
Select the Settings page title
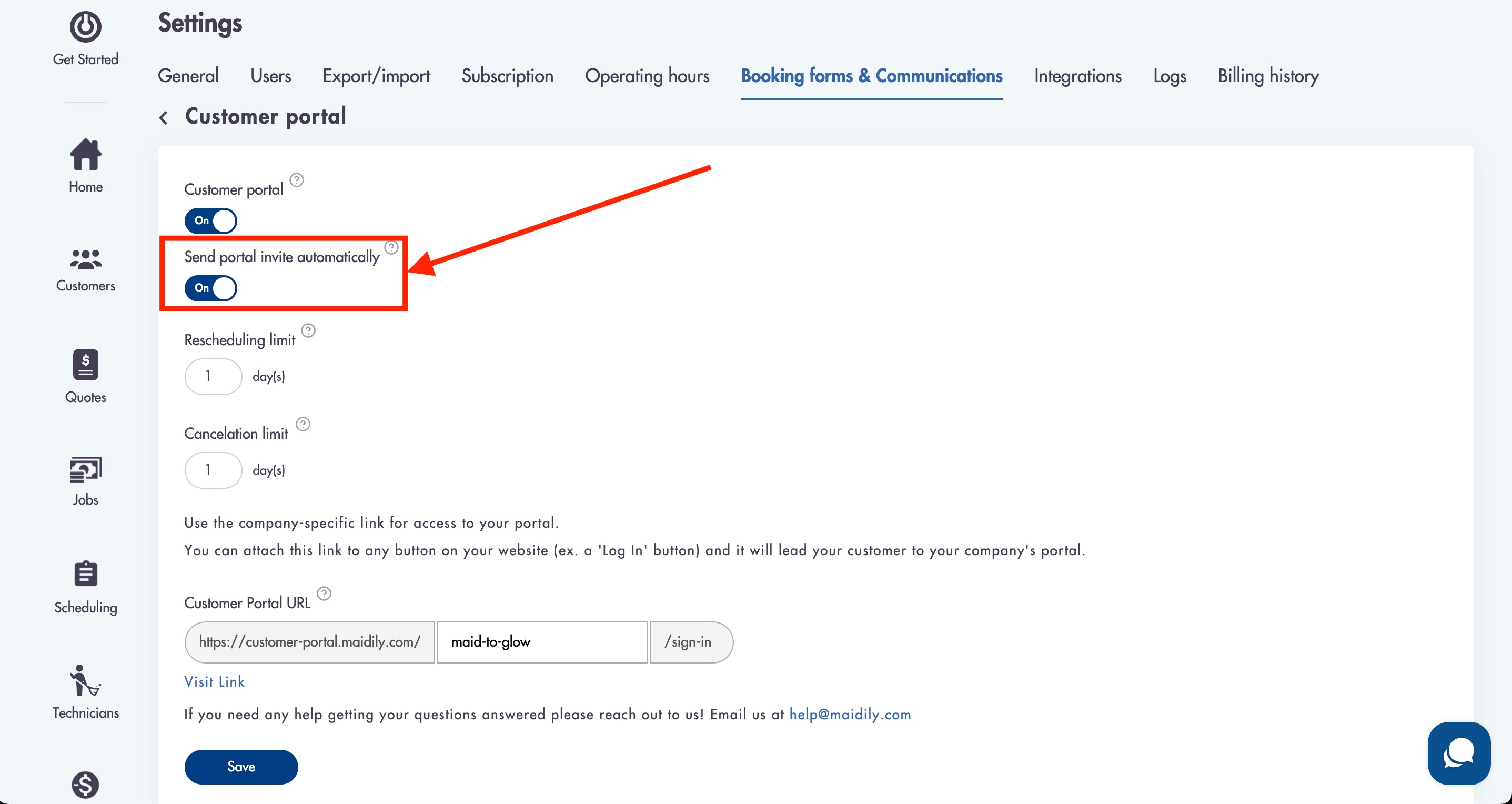click(199, 24)
